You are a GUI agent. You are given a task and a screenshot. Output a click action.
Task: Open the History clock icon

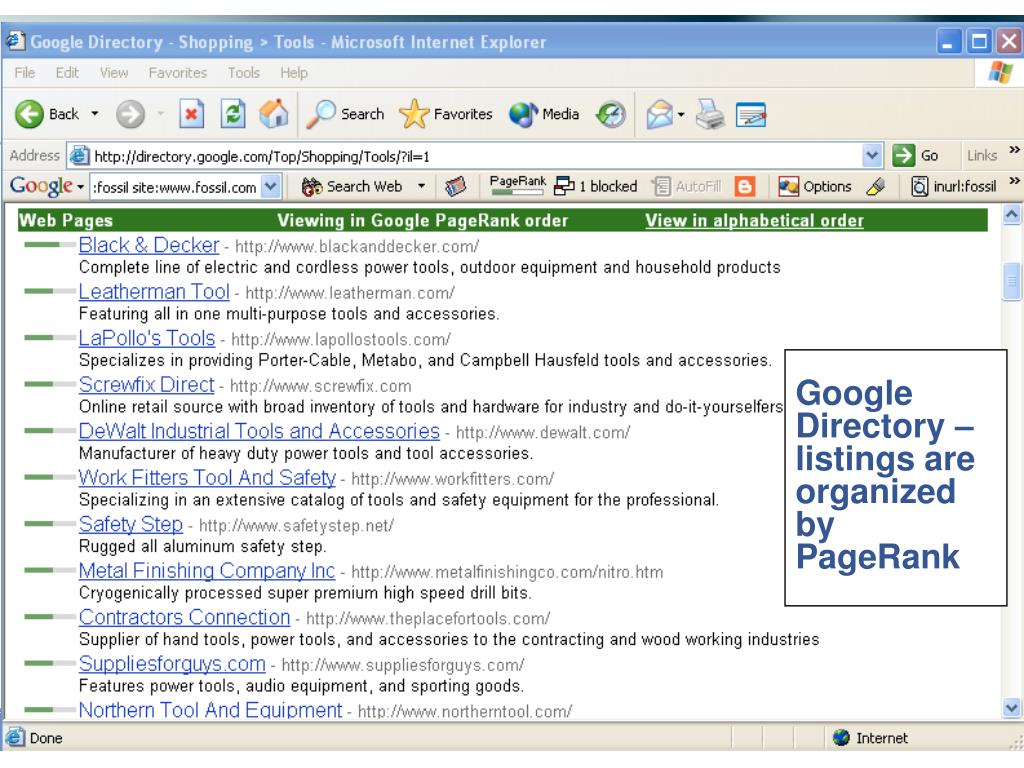pyautogui.click(x=611, y=114)
